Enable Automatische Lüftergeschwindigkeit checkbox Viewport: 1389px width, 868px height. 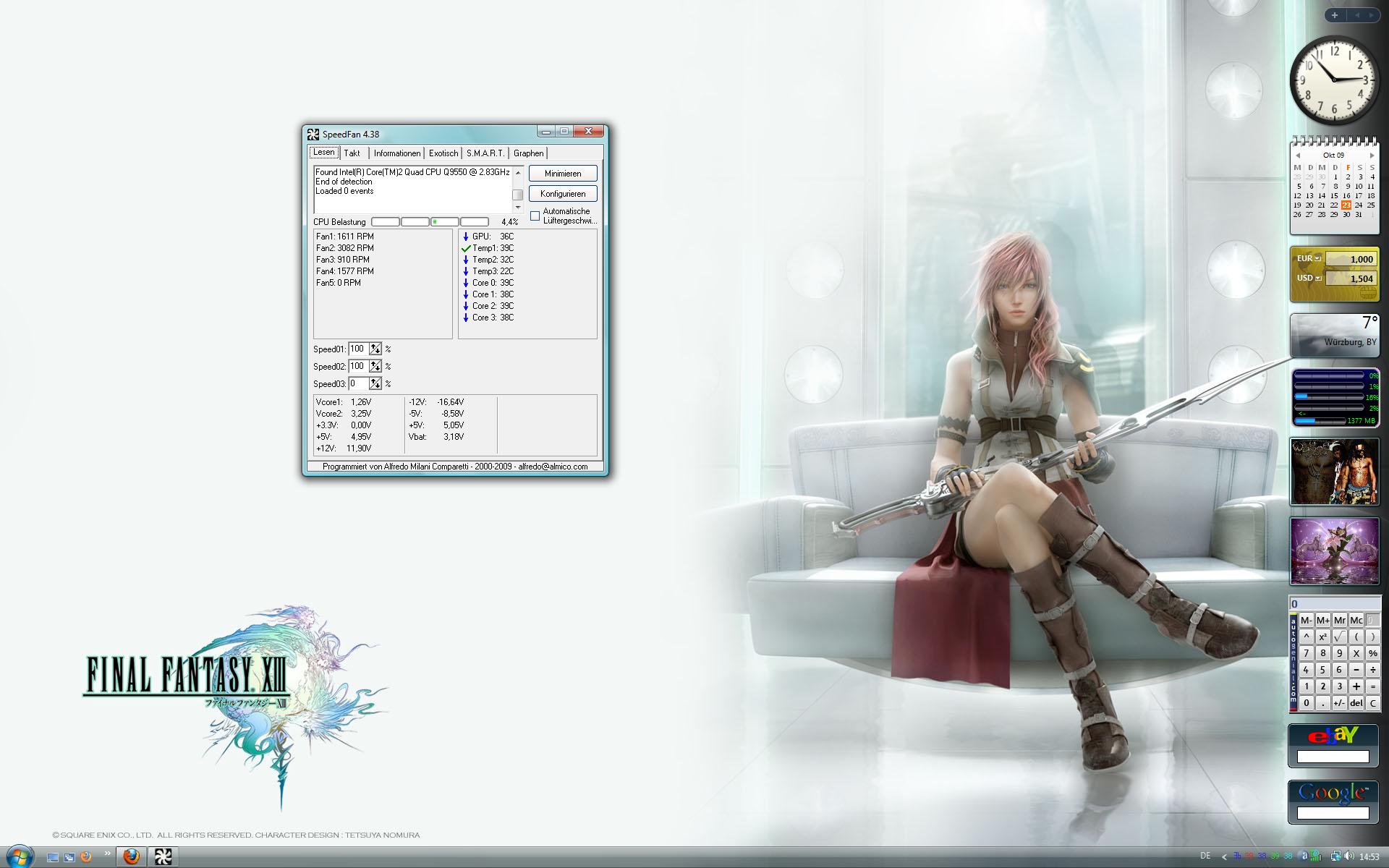tap(535, 216)
